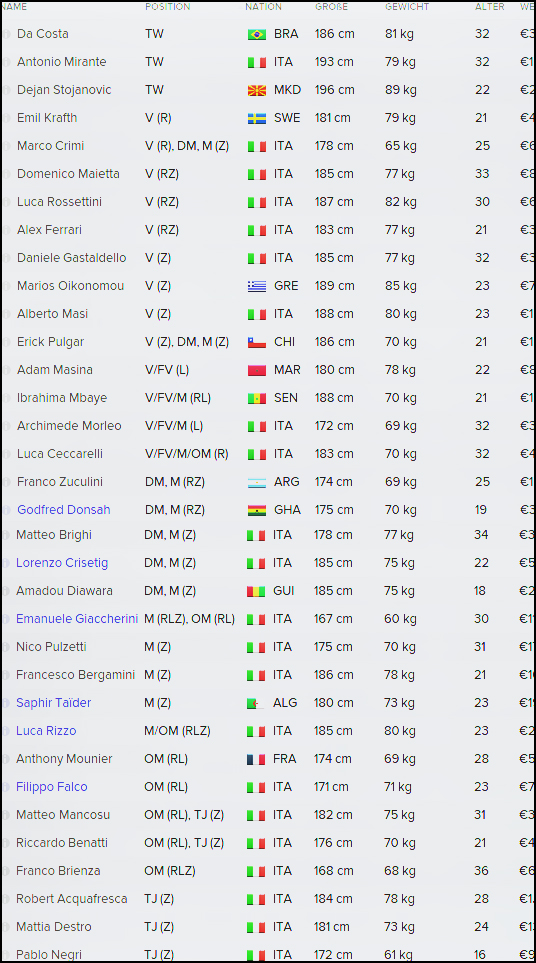Sort by the NATION column header
Screen dimensions: 536x963
point(263,7)
